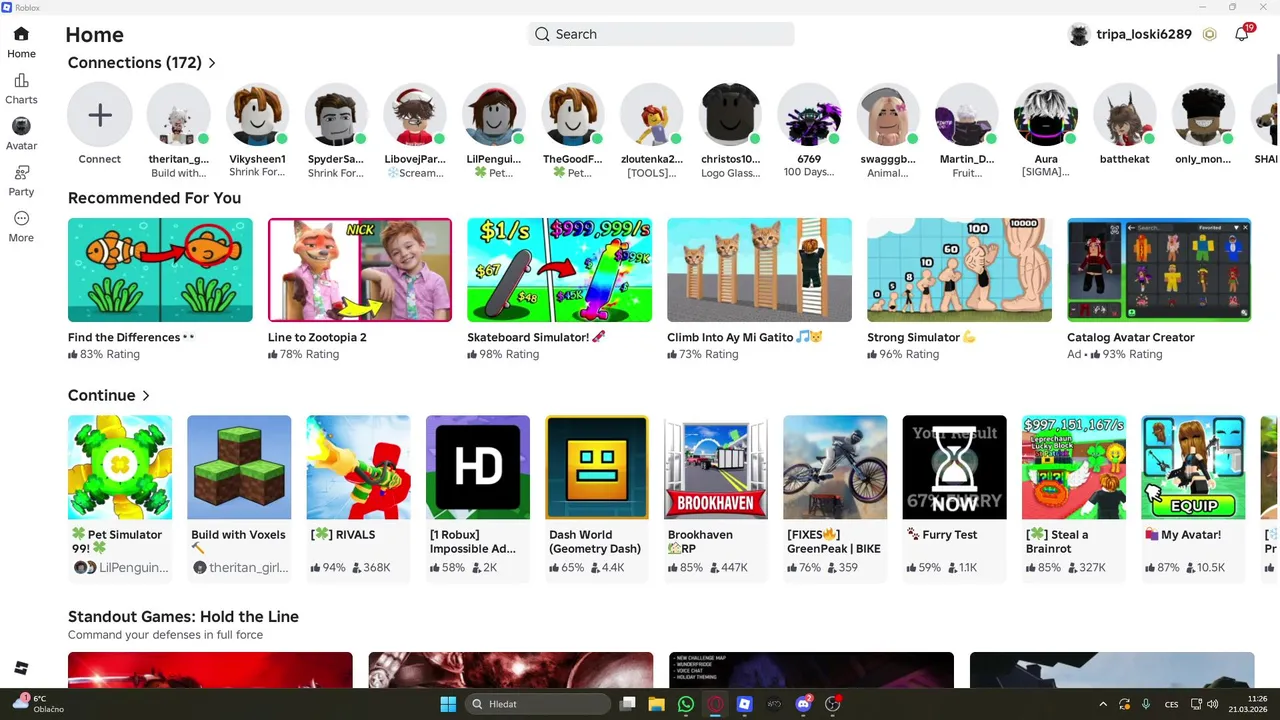
Task: Click the Connect plus button
Action: pyautogui.click(x=100, y=114)
